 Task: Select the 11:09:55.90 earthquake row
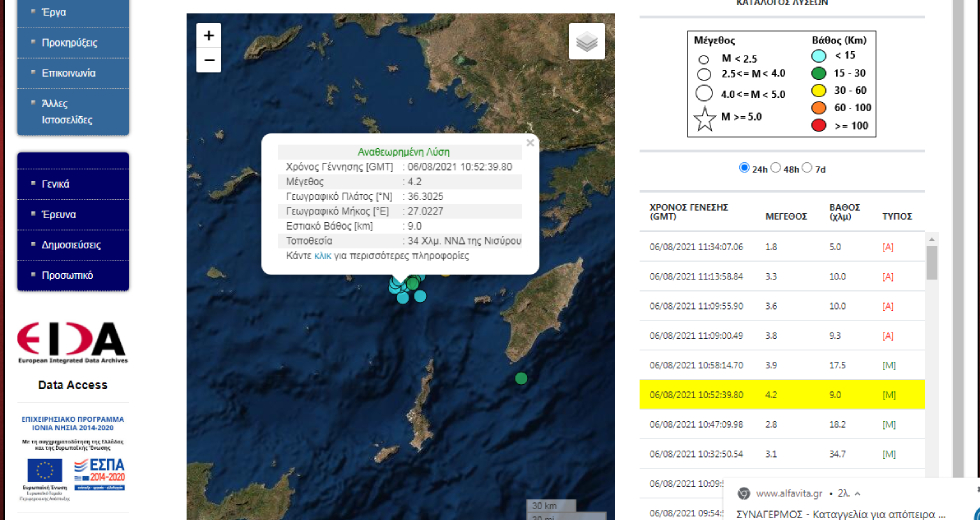782,306
